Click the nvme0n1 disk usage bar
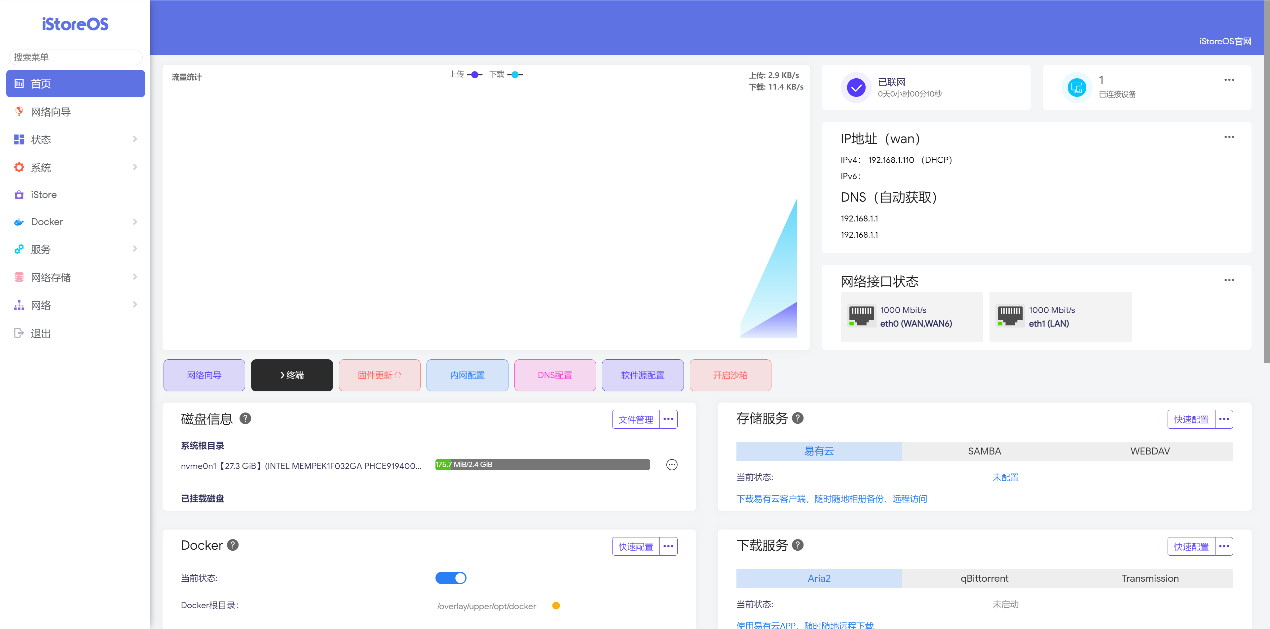1270x629 pixels. click(x=542, y=464)
